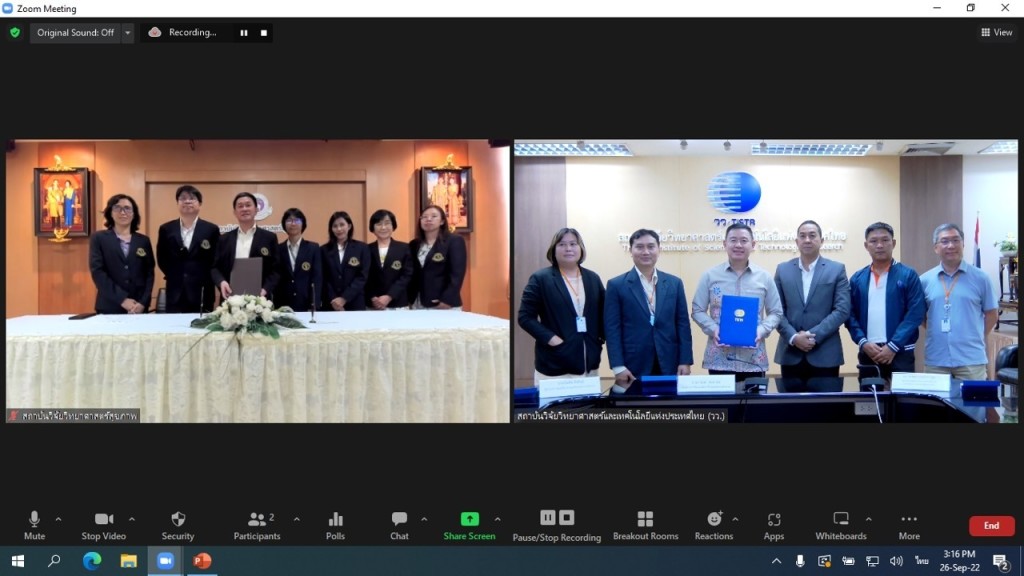Open the Chat panel
The image size is (1024, 576).
click(x=399, y=524)
